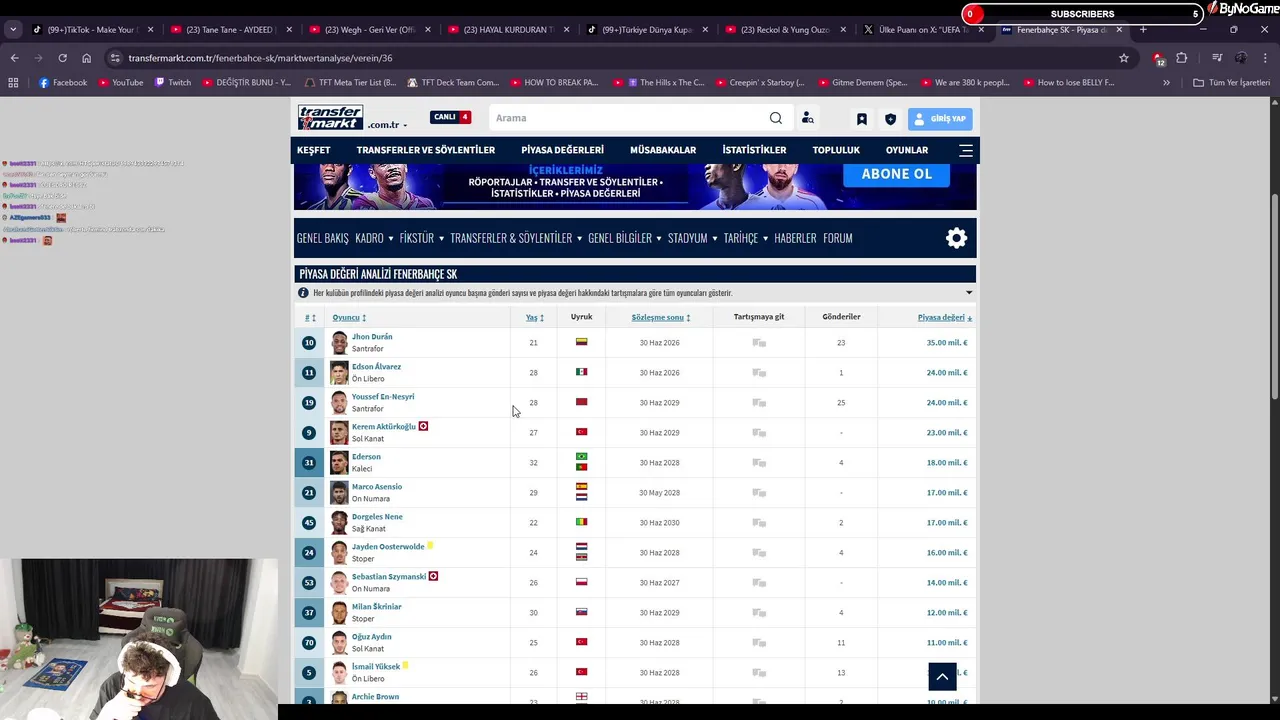Image resolution: width=1280 pixels, height=720 pixels.
Task: Click the browser address bar
Action: coord(610,58)
